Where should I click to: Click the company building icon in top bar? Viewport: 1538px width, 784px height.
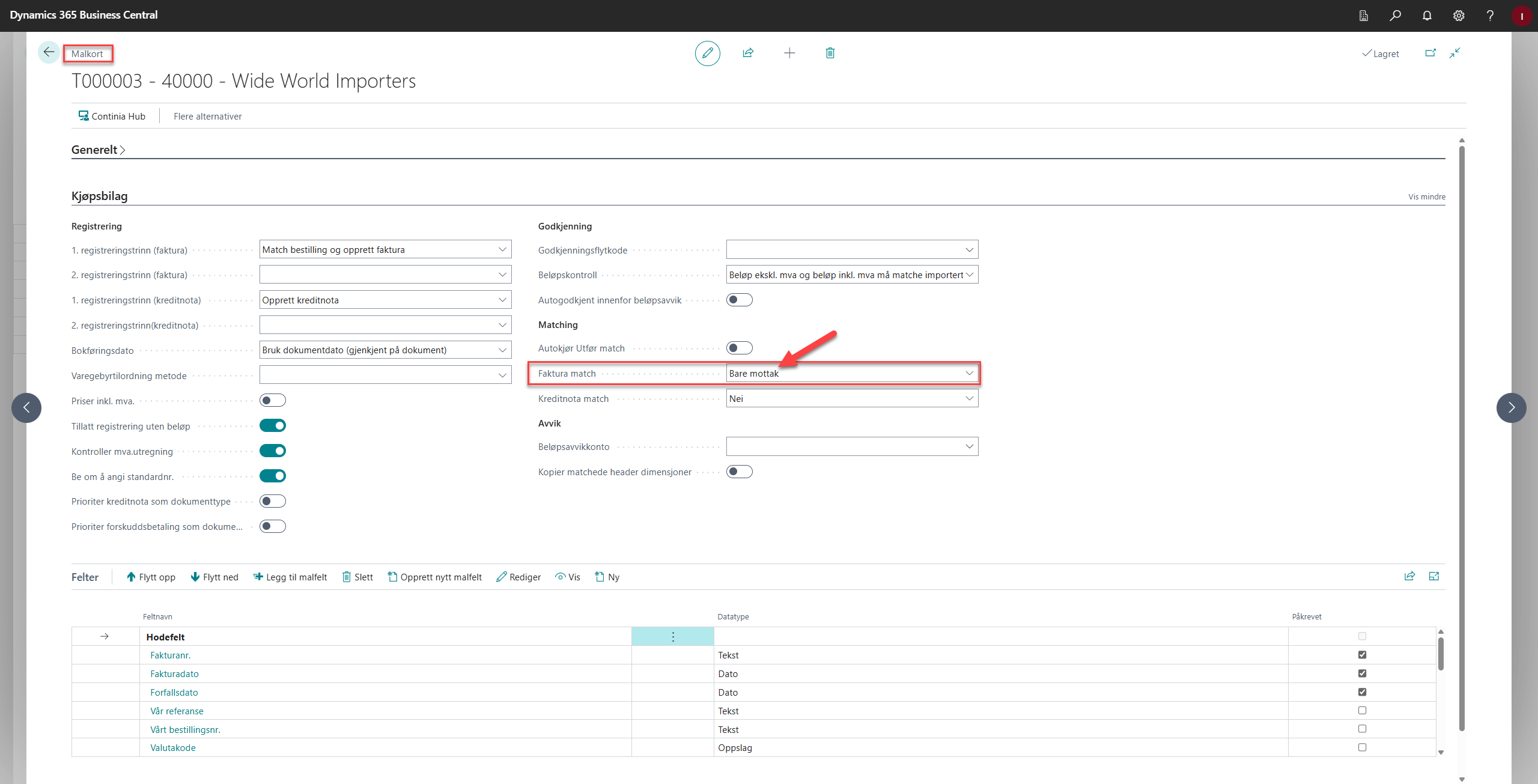point(1364,16)
